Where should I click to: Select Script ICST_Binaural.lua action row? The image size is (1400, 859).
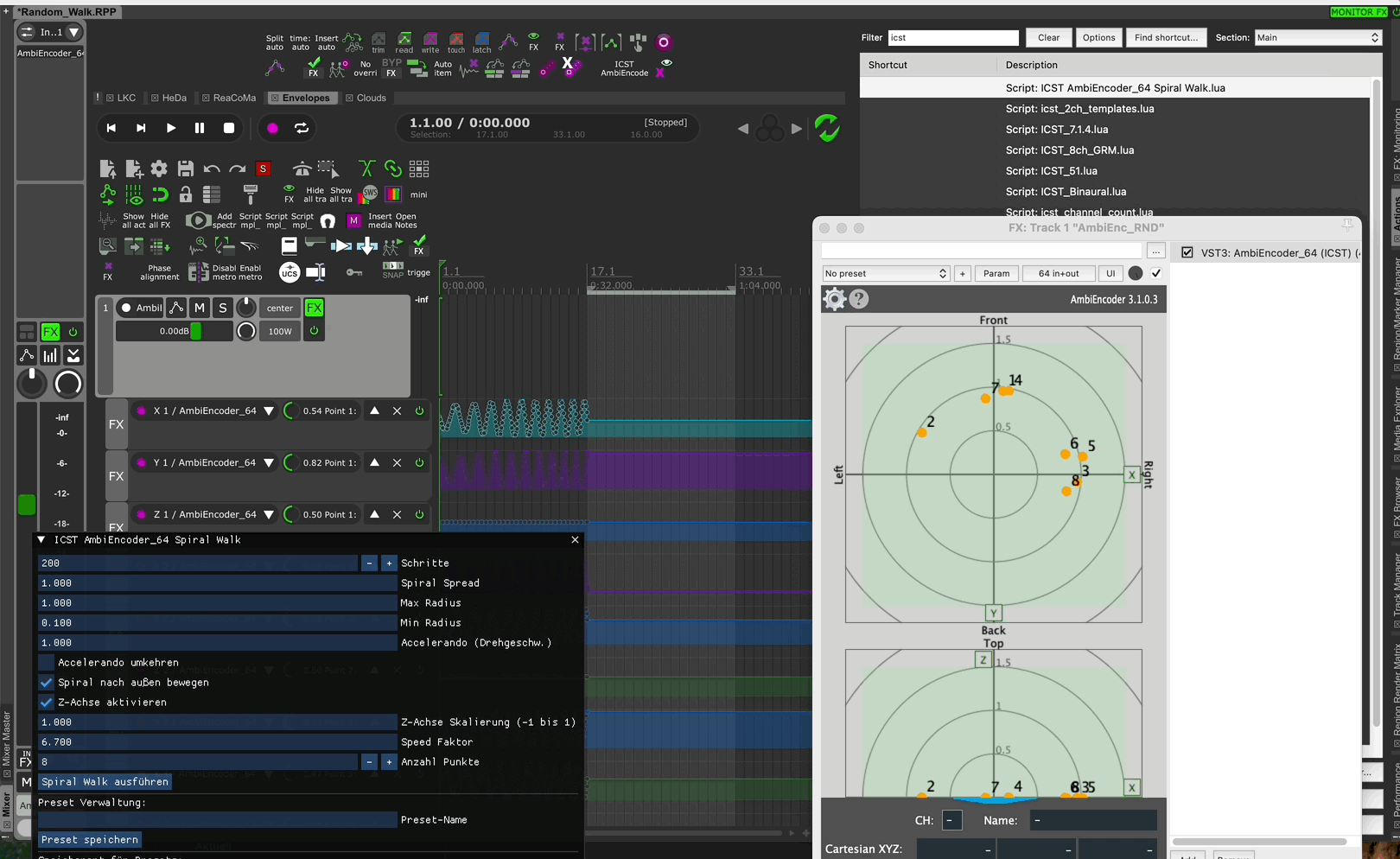[1115, 192]
